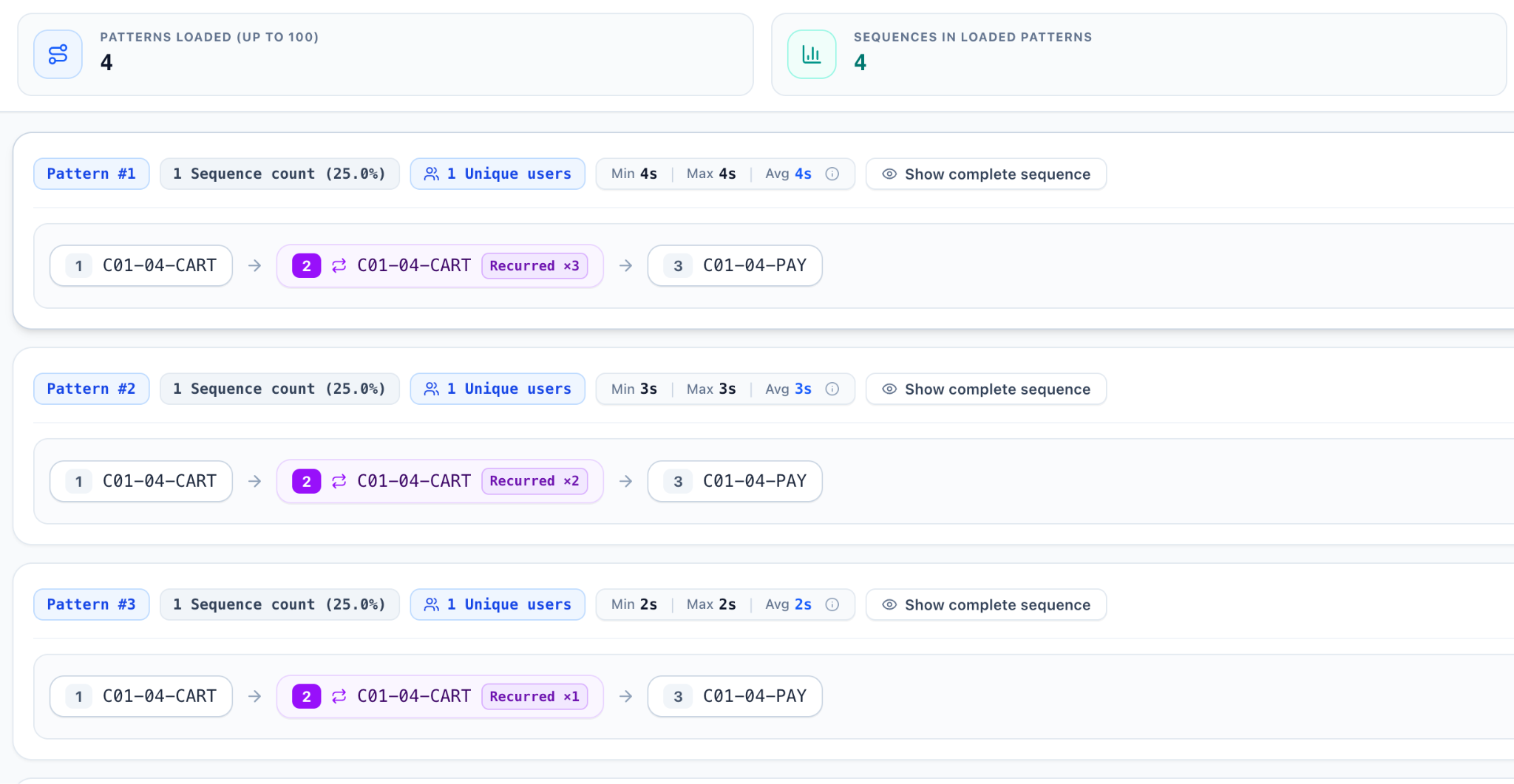Click Sequences in Loaded Patterns heading
This screenshot has height=784, width=1514.
click(973, 37)
